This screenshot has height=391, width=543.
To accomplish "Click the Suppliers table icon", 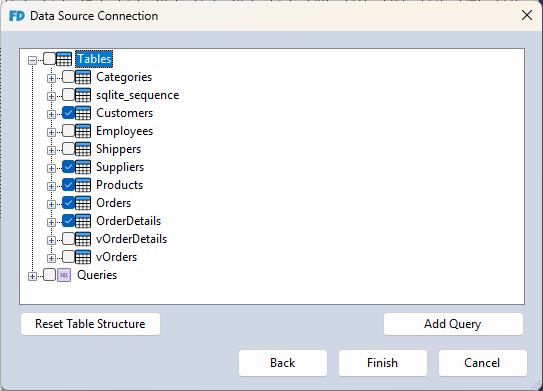I will point(83,167).
